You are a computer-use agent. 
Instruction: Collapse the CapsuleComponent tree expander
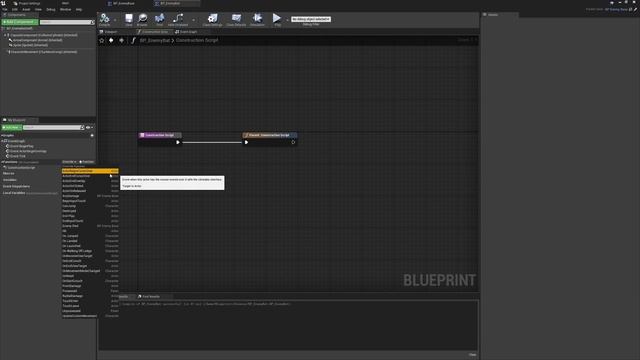coord(5,35)
